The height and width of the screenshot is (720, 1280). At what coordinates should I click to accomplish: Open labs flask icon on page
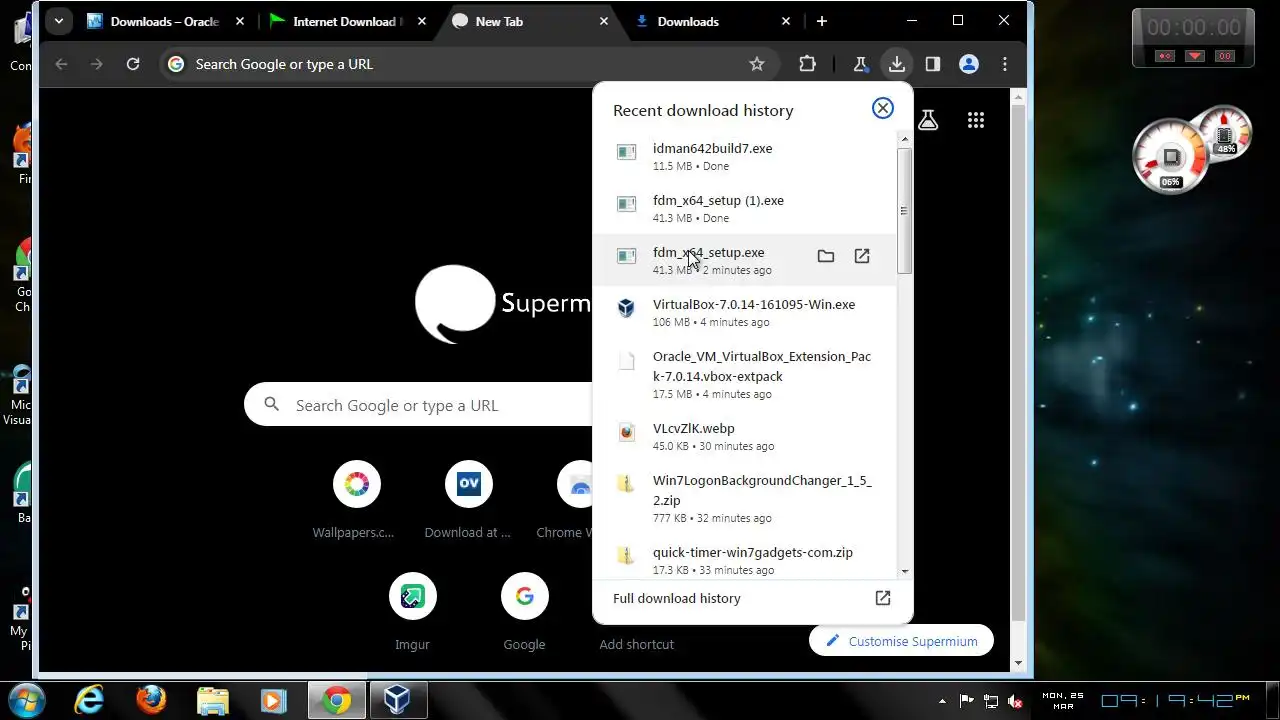coord(928,120)
